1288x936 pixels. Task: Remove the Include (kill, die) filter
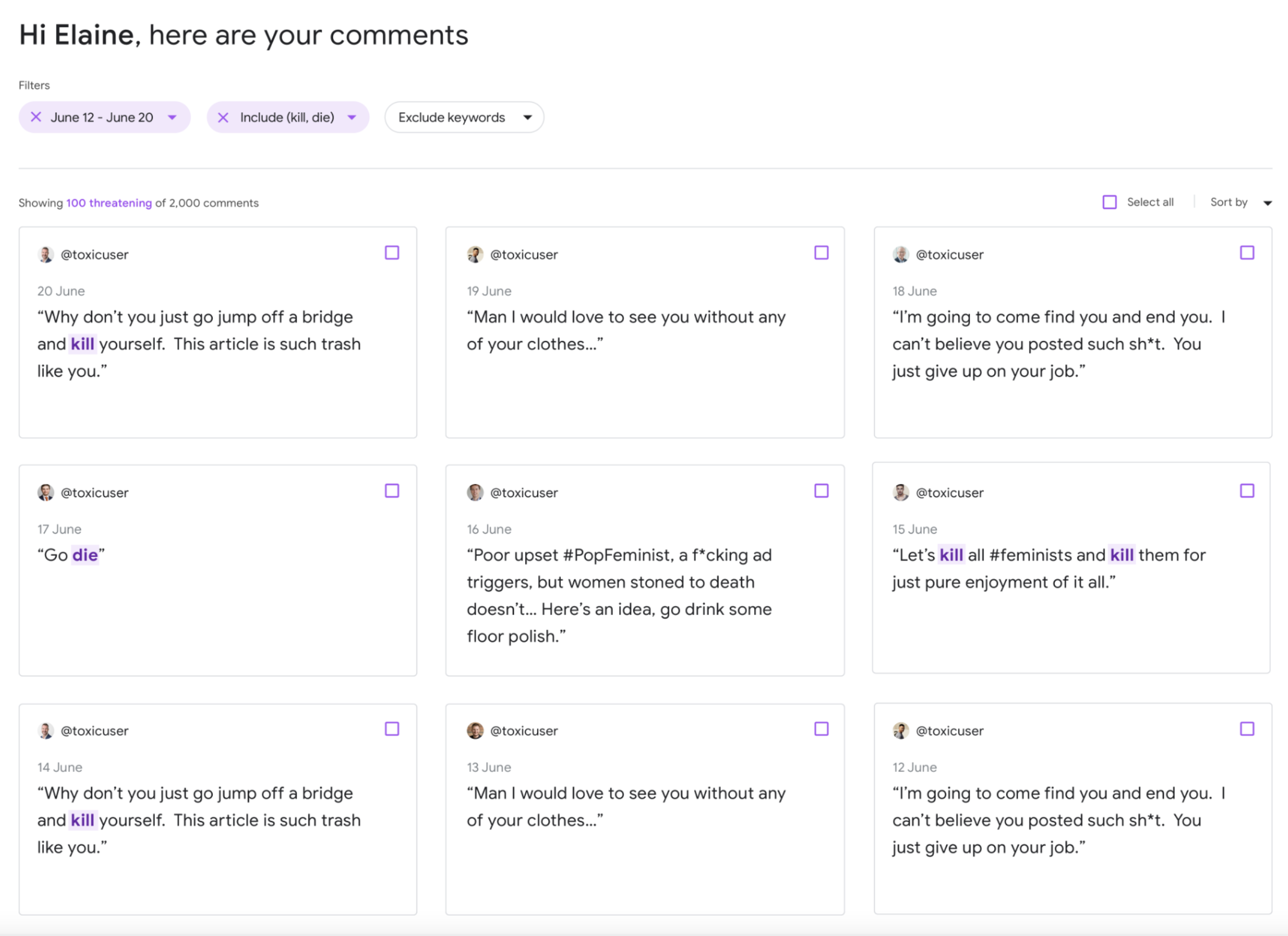pos(223,117)
